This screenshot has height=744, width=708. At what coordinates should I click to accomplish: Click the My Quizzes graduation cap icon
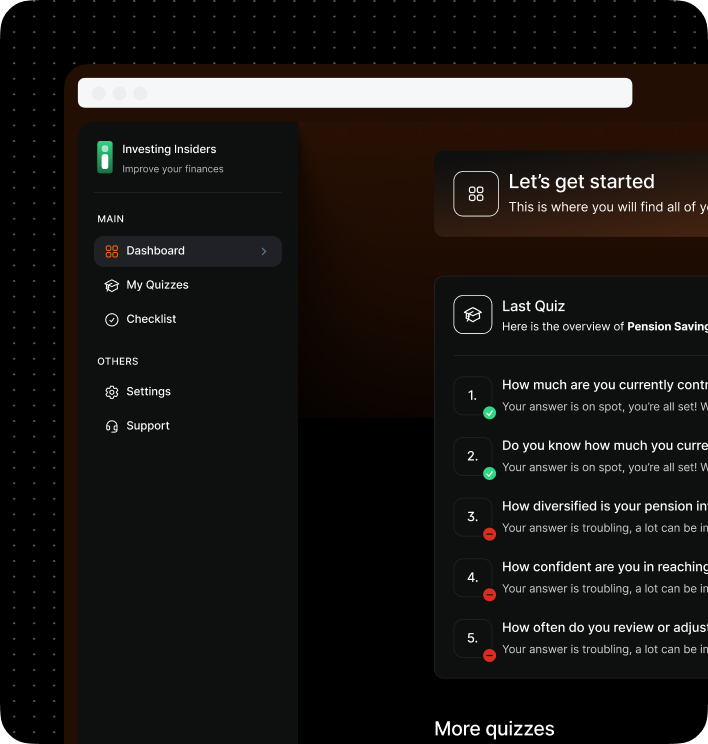(112, 285)
